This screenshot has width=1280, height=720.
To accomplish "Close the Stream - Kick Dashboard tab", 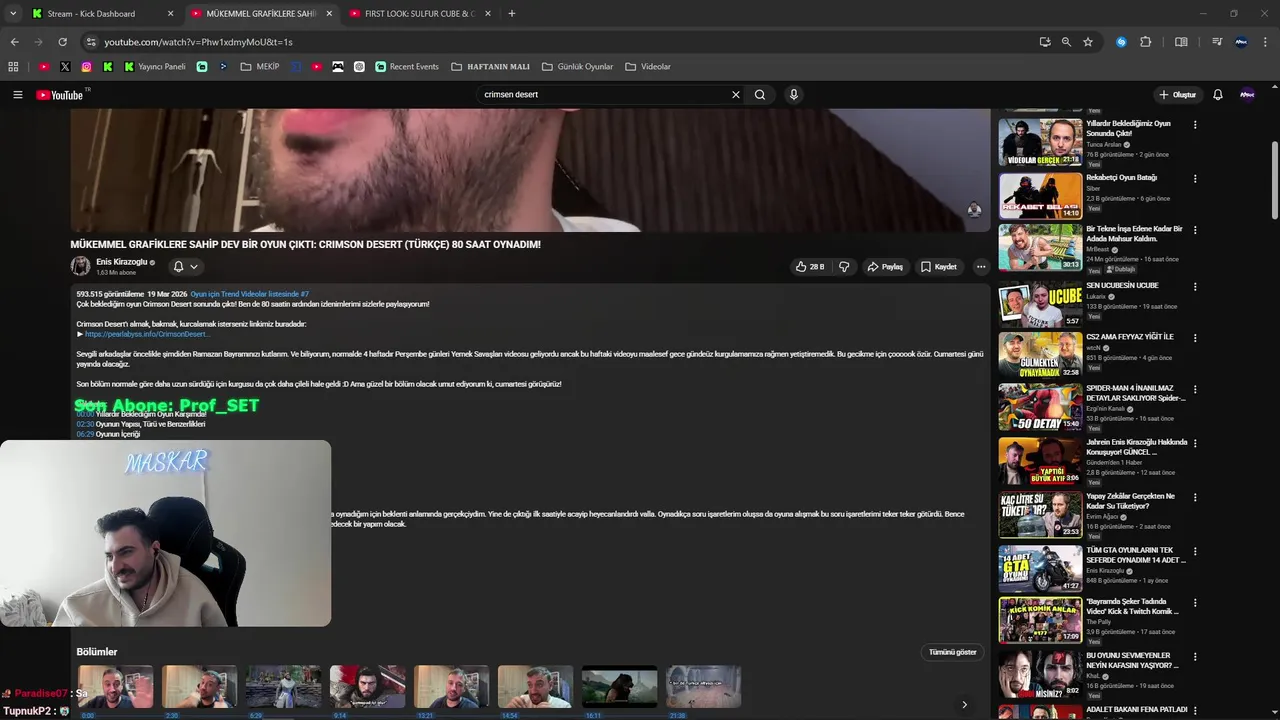I will [170, 14].
